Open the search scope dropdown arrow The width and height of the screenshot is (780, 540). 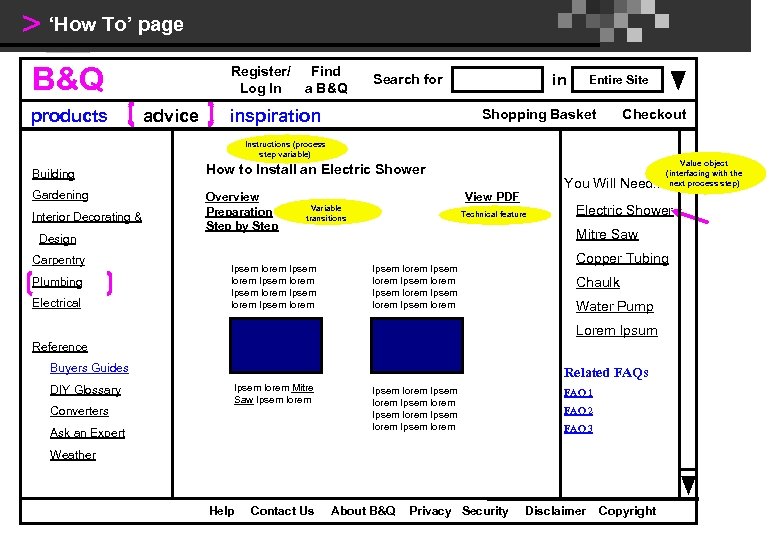[678, 80]
